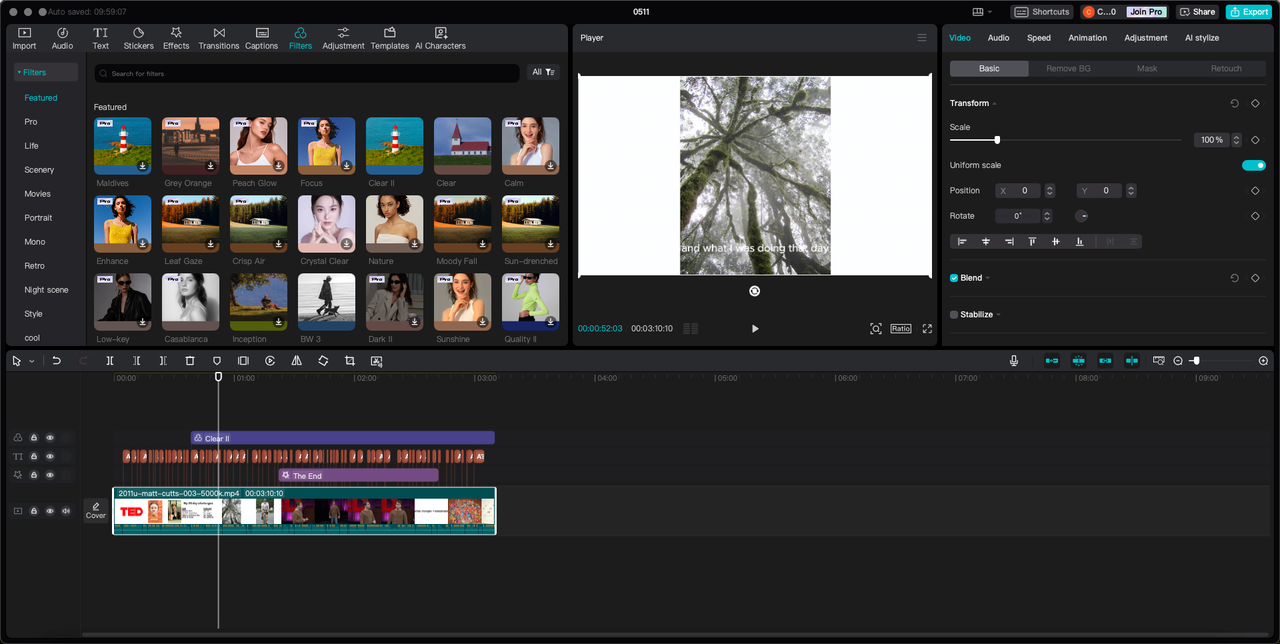Click the Ratio button in Player
Viewport: 1280px width, 644px height.
click(901, 328)
